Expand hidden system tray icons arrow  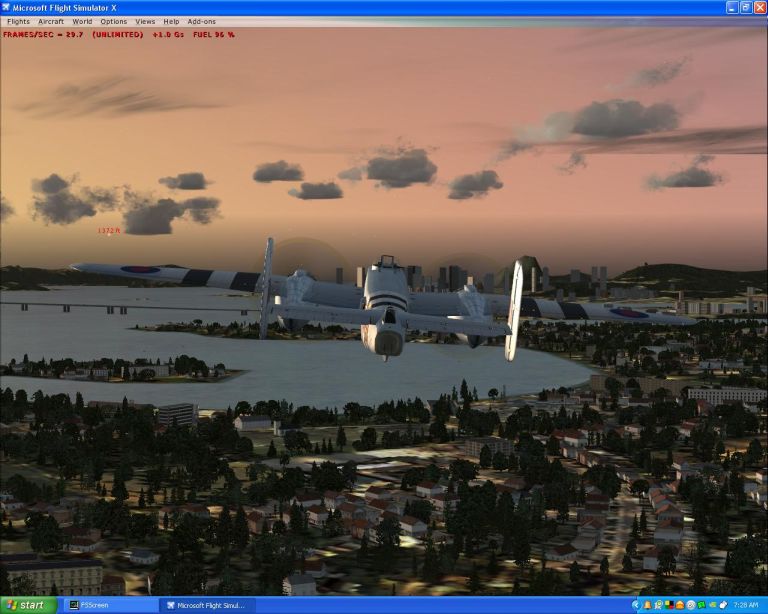636,605
